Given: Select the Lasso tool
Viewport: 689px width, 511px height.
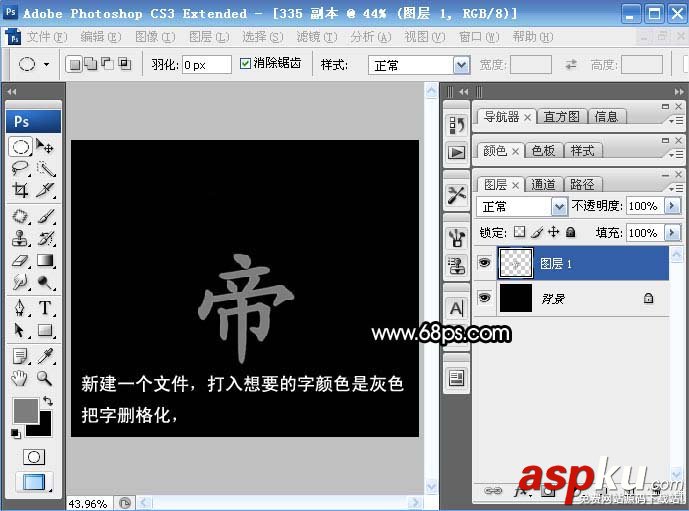Looking at the screenshot, I should point(20,168).
